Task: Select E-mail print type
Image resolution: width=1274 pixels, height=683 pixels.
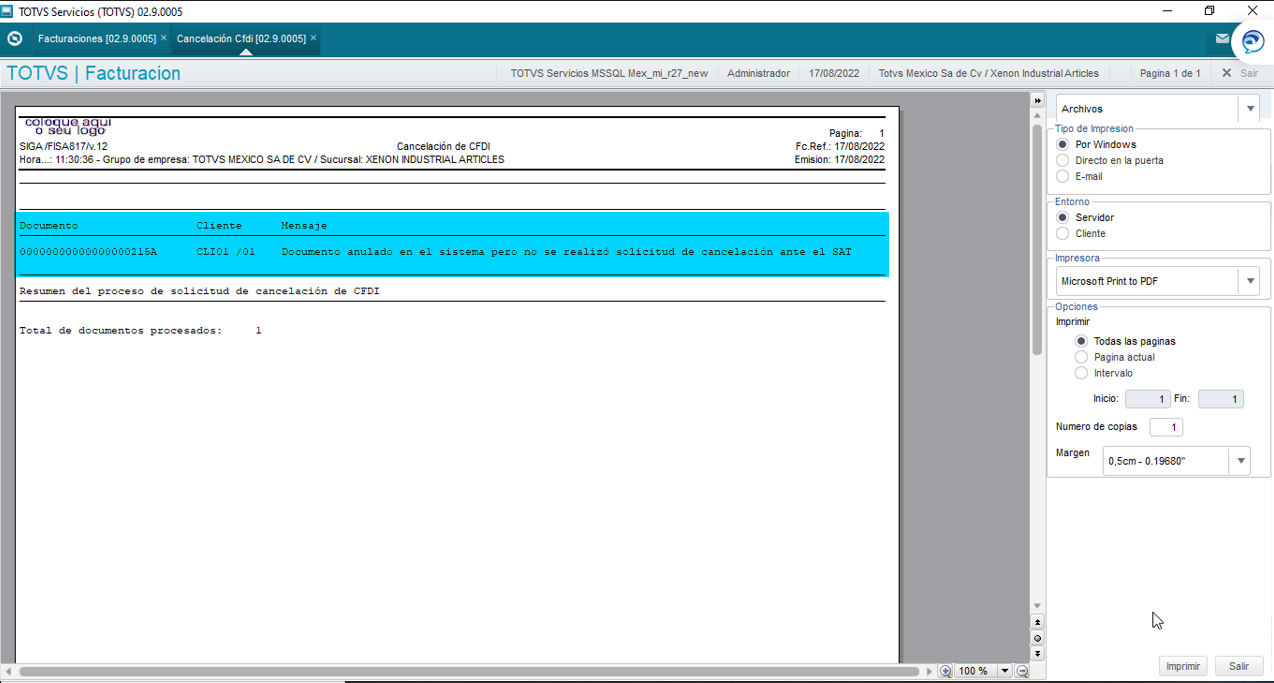Action: point(1063,176)
